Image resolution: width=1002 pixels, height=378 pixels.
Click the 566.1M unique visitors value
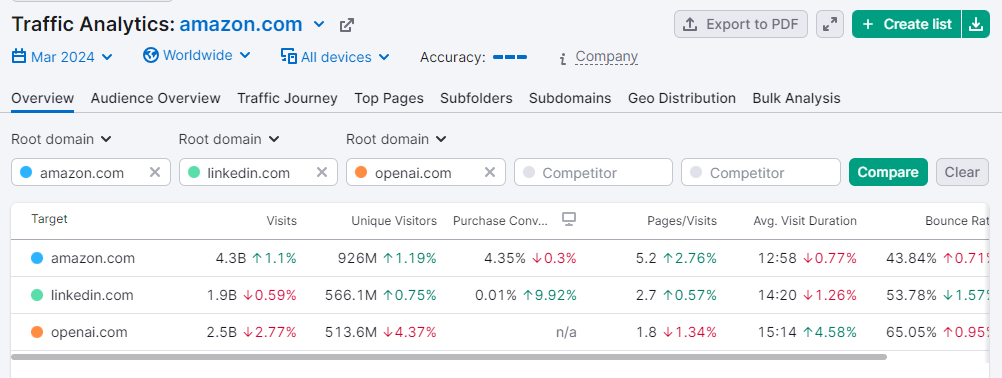pos(352,295)
